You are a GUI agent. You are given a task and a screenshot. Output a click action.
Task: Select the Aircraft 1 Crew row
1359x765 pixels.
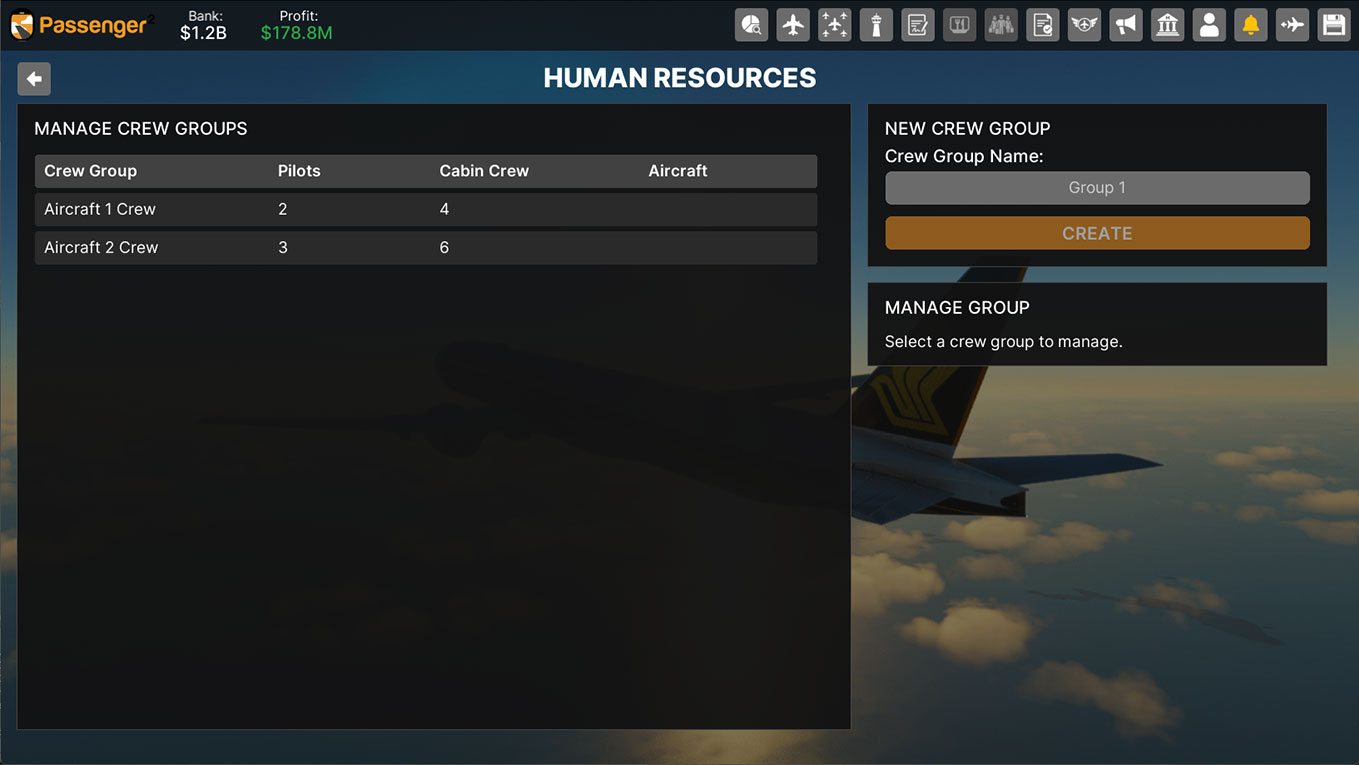click(425, 210)
